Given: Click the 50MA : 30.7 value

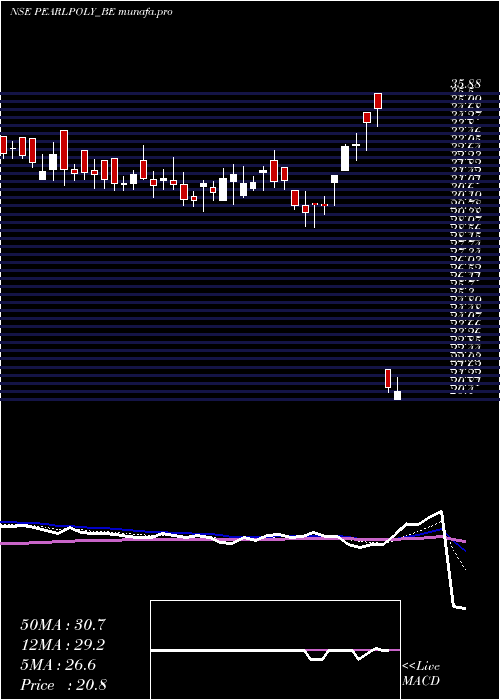Looking at the screenshot, I should tap(62, 625).
